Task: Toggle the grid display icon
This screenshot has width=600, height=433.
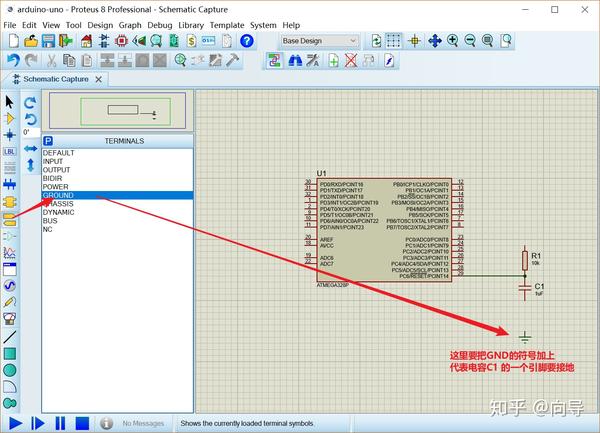Action: 394,41
